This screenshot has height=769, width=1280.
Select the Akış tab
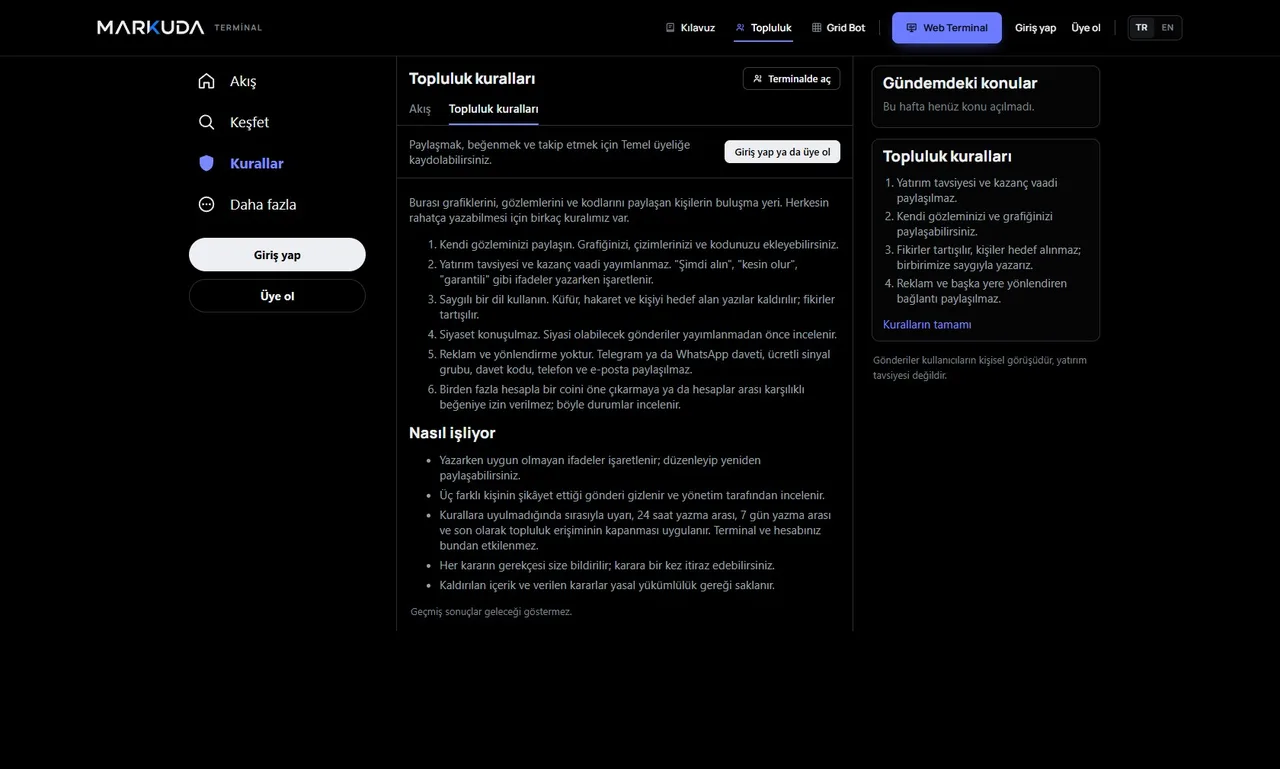(420, 109)
